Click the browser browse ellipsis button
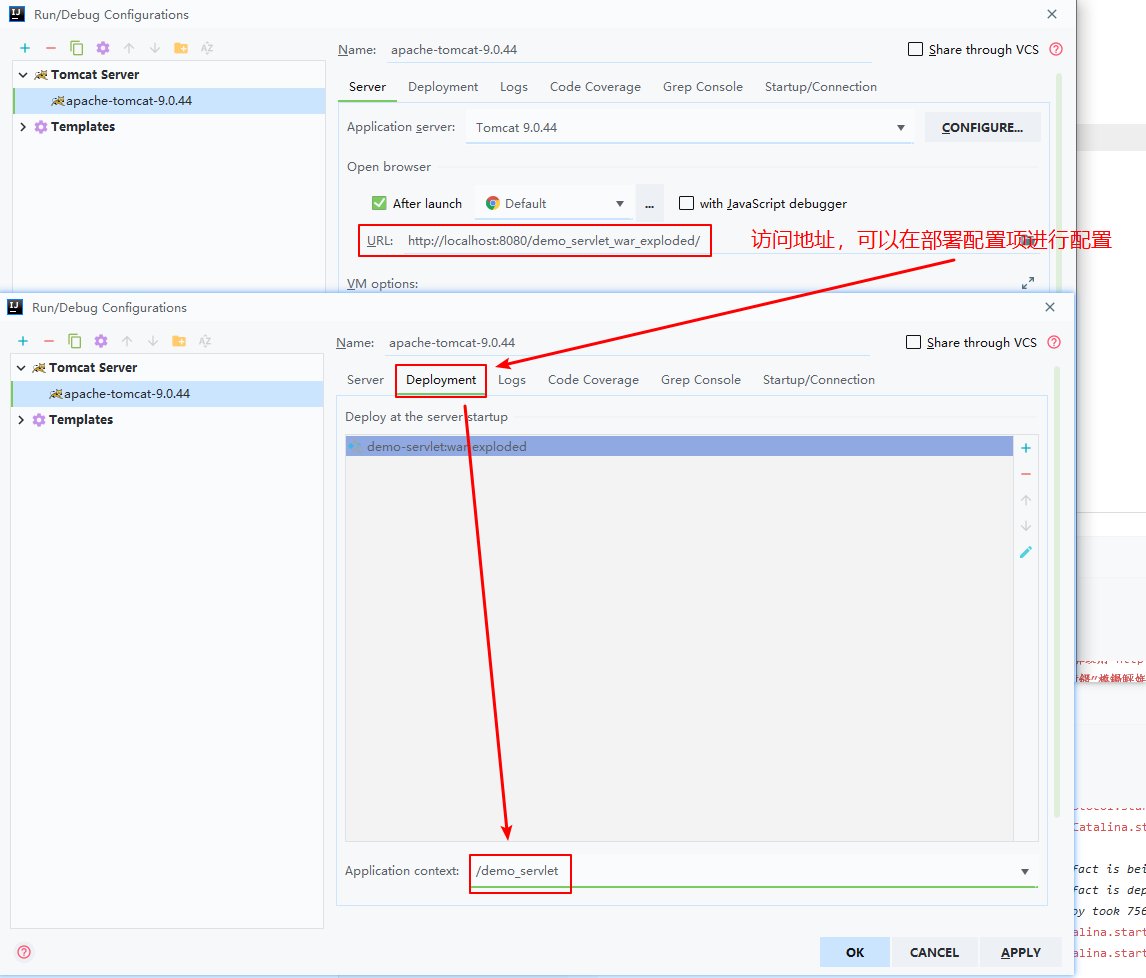The image size is (1146, 978). coord(649,204)
